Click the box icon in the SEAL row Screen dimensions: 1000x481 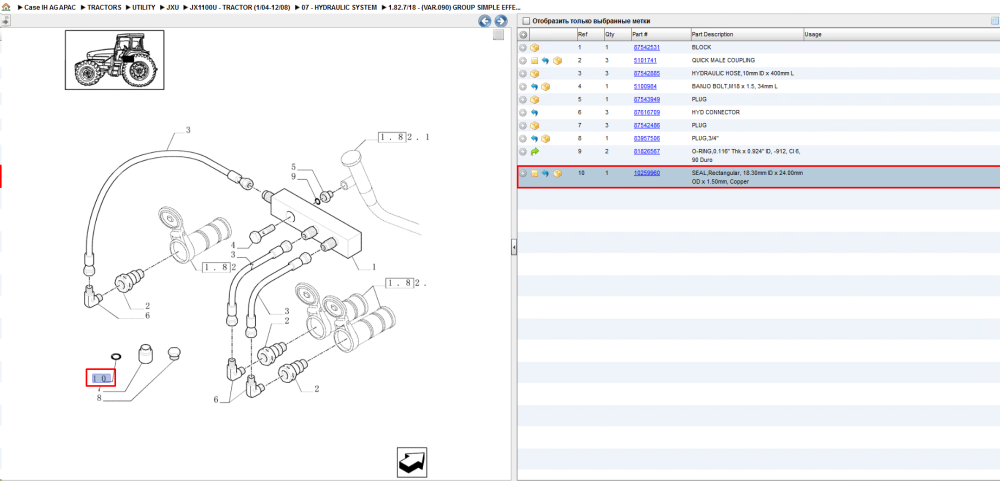(x=557, y=173)
